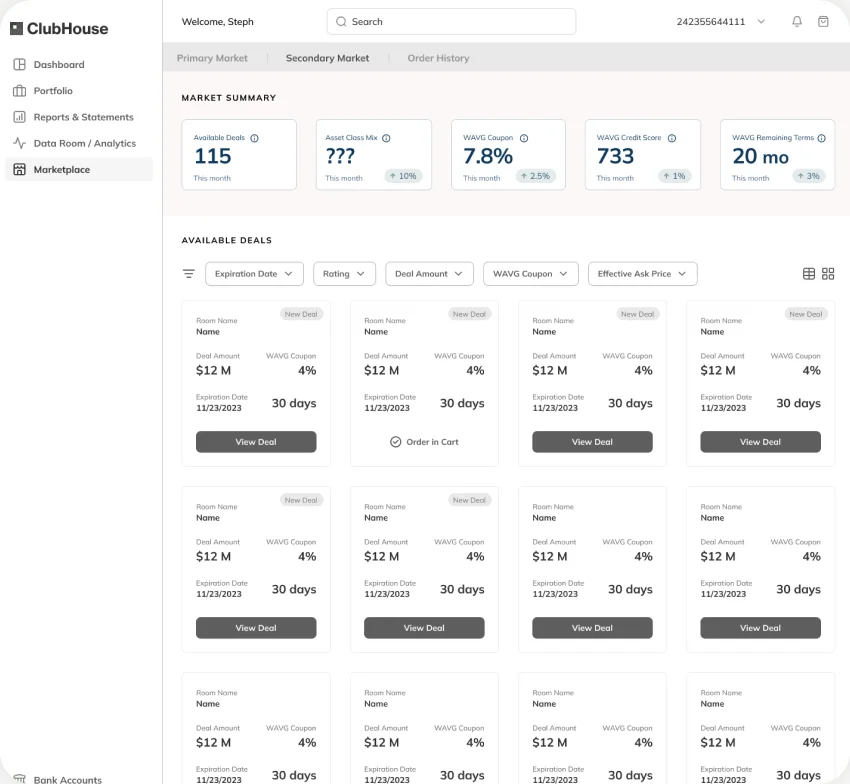Click the Bank Accounts sidebar label
This screenshot has width=850, height=784.
[68, 779]
